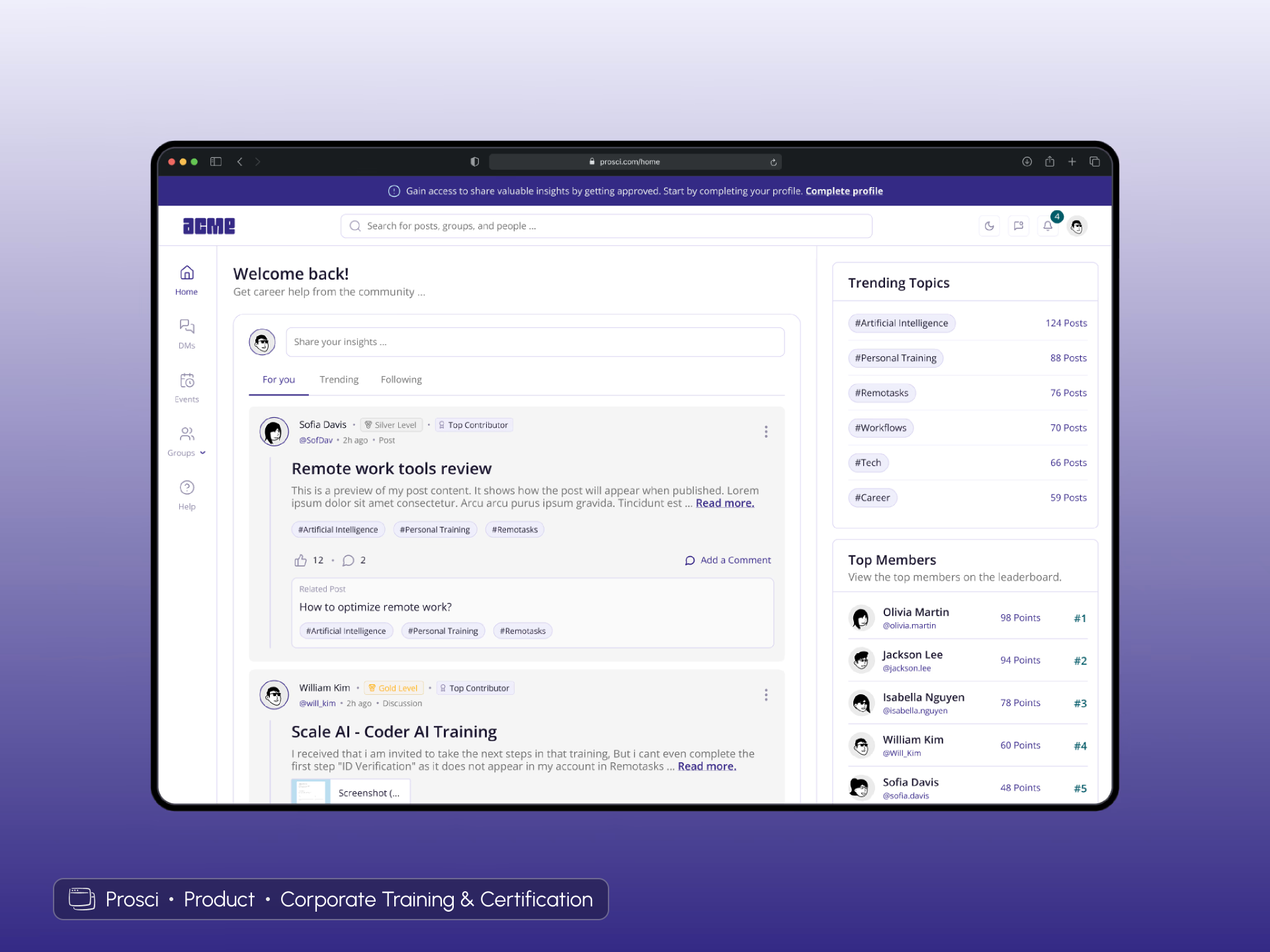Select the #Artificial Intelligence trending topic
1270x952 pixels.
(x=901, y=323)
